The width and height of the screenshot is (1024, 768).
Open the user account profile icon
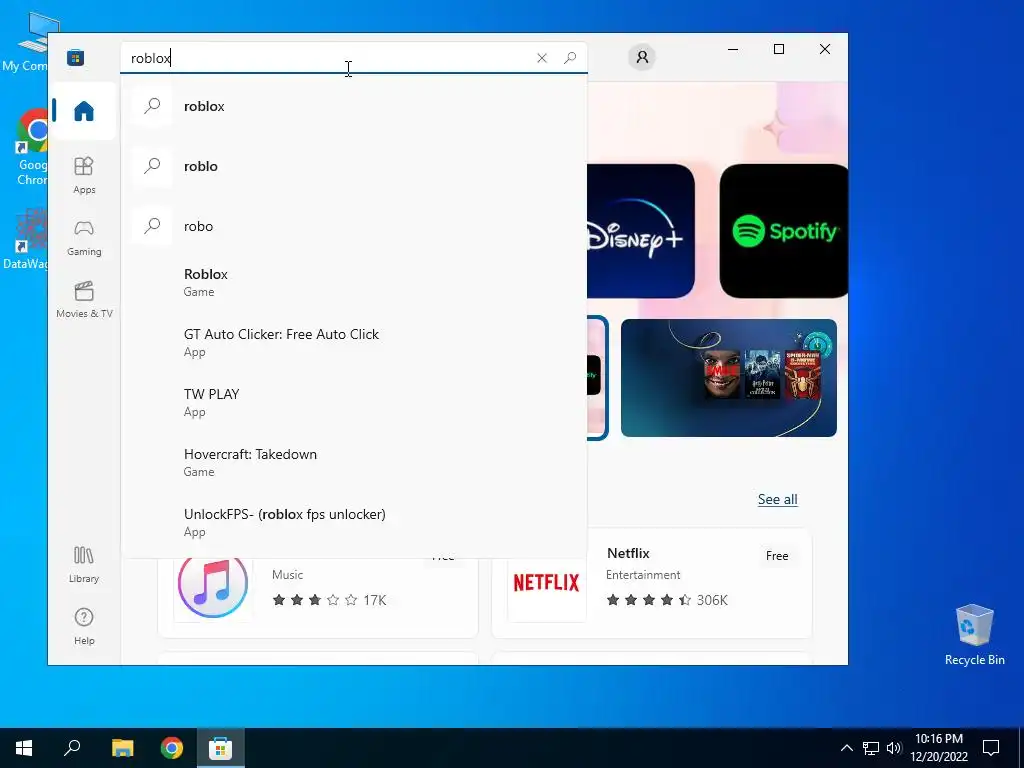tap(642, 57)
